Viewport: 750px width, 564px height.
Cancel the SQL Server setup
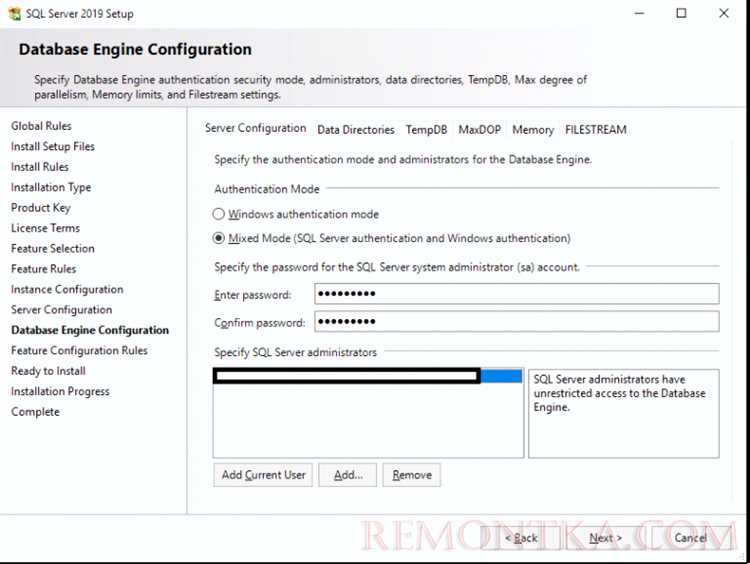690,538
